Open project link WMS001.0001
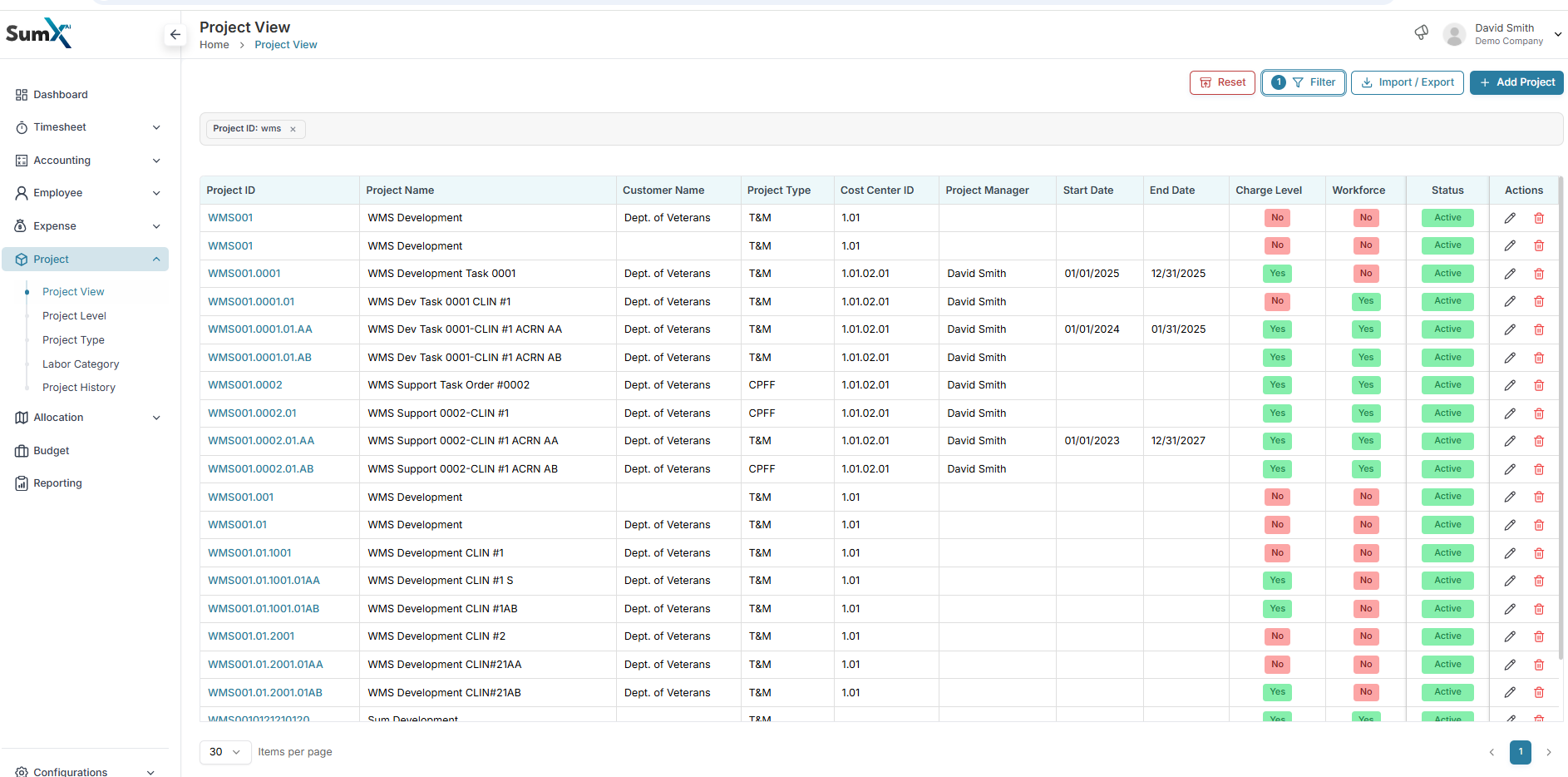 pyautogui.click(x=244, y=274)
